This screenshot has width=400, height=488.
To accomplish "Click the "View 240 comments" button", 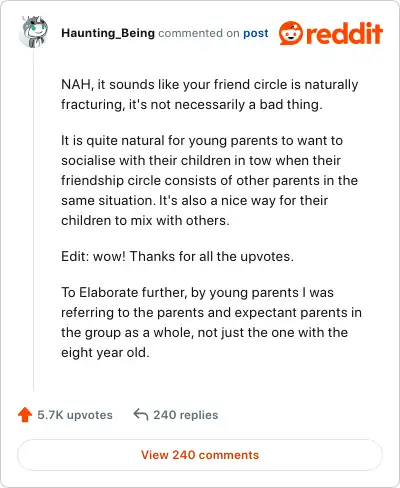I will coord(200,455).
